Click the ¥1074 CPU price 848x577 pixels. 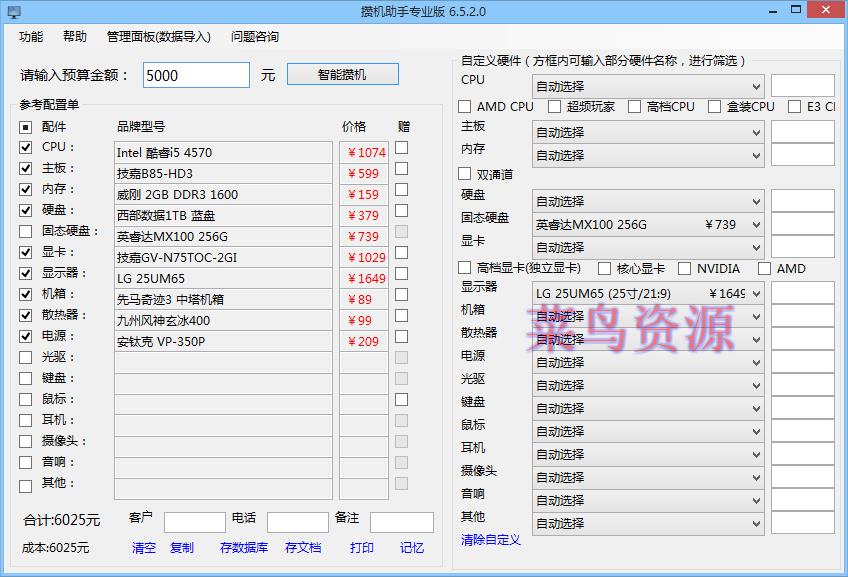364,152
